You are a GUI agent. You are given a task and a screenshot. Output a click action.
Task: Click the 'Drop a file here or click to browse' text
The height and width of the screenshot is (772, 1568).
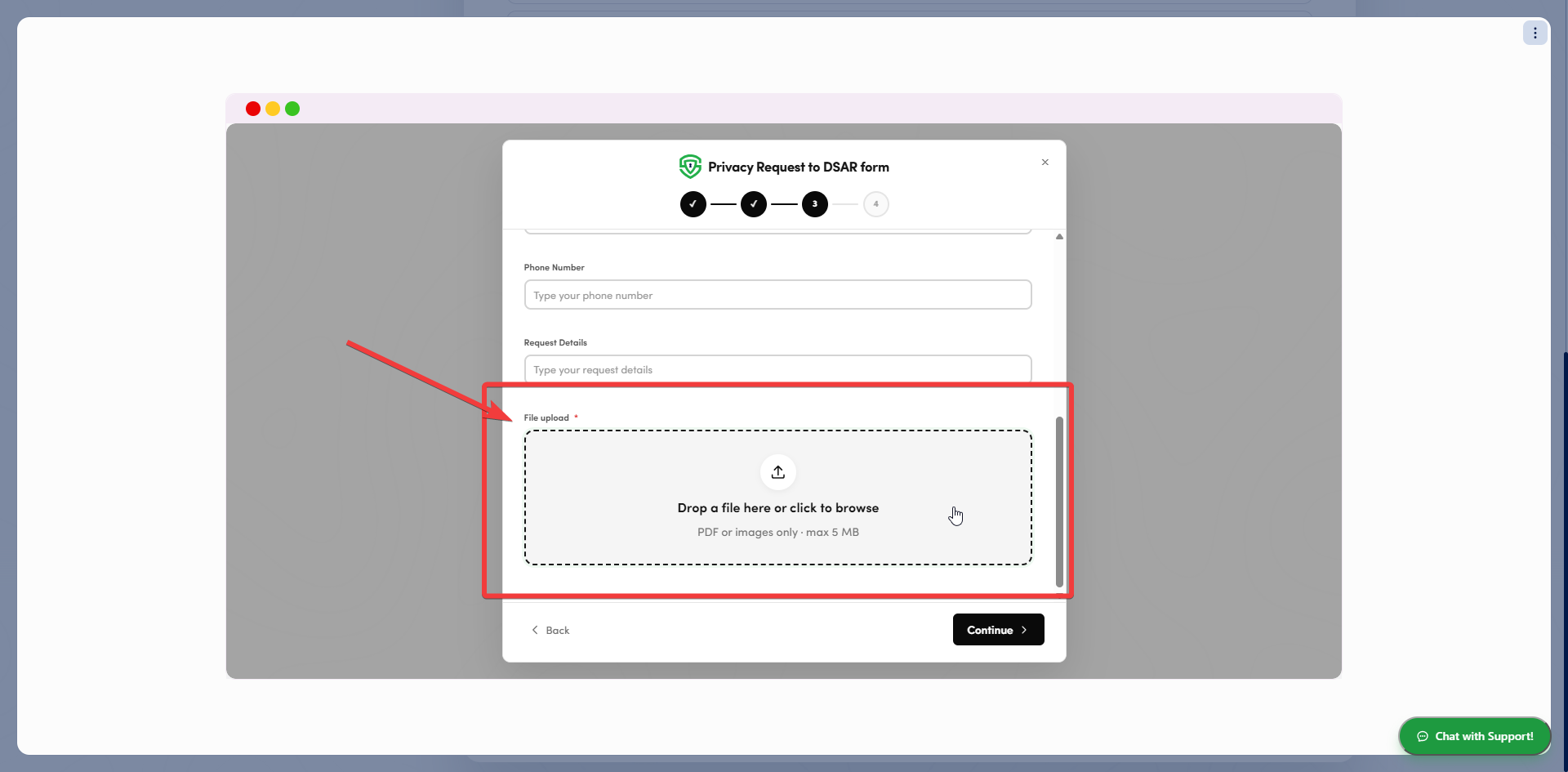click(778, 508)
